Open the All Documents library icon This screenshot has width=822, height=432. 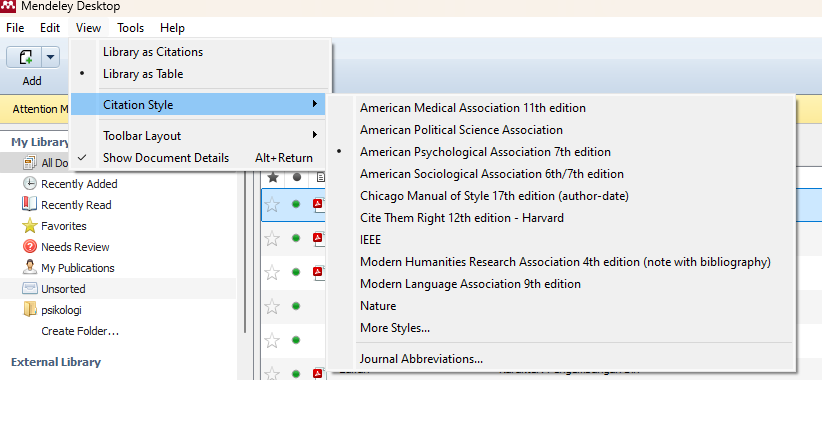(31, 163)
